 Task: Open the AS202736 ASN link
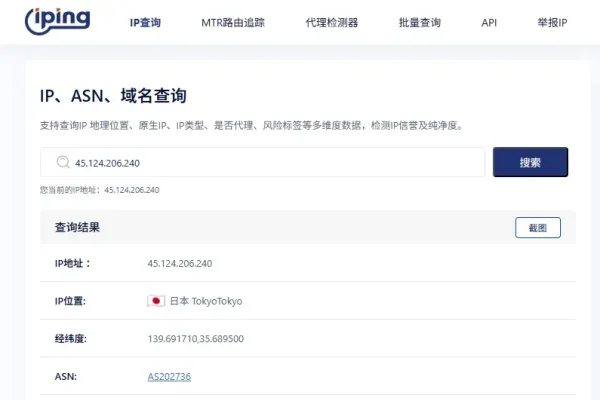pyautogui.click(x=169, y=377)
